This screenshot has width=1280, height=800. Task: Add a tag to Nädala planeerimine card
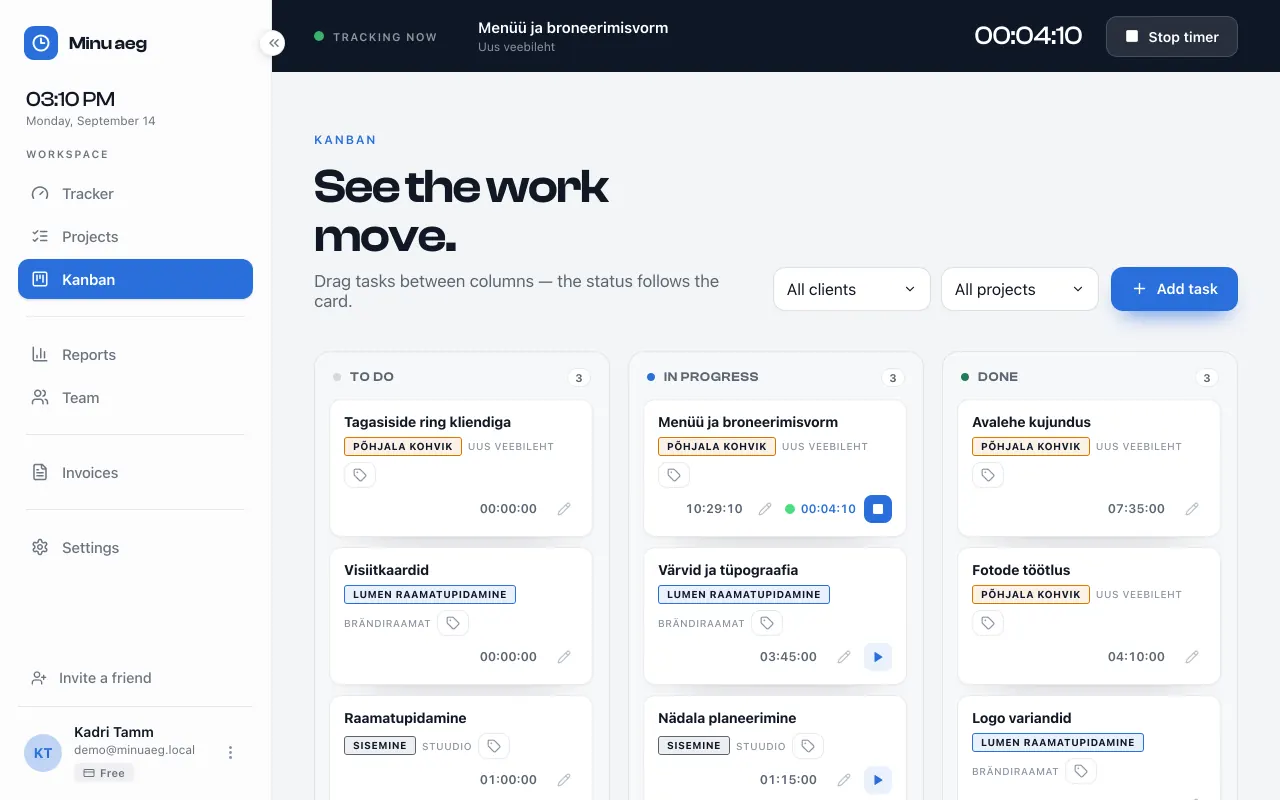808,746
